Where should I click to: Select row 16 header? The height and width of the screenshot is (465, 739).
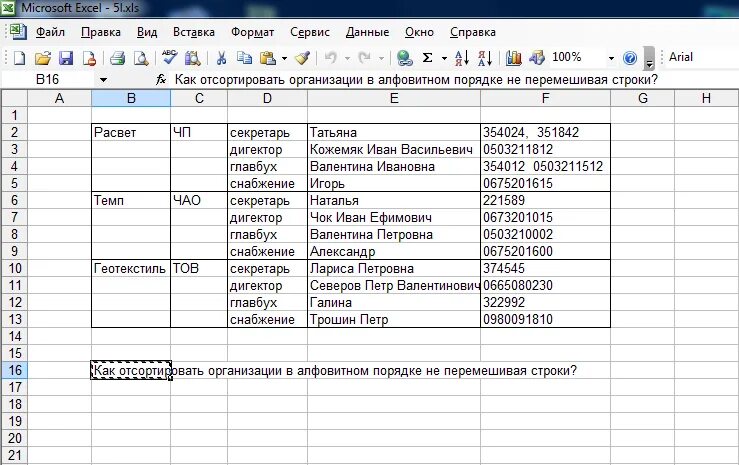click(15, 370)
